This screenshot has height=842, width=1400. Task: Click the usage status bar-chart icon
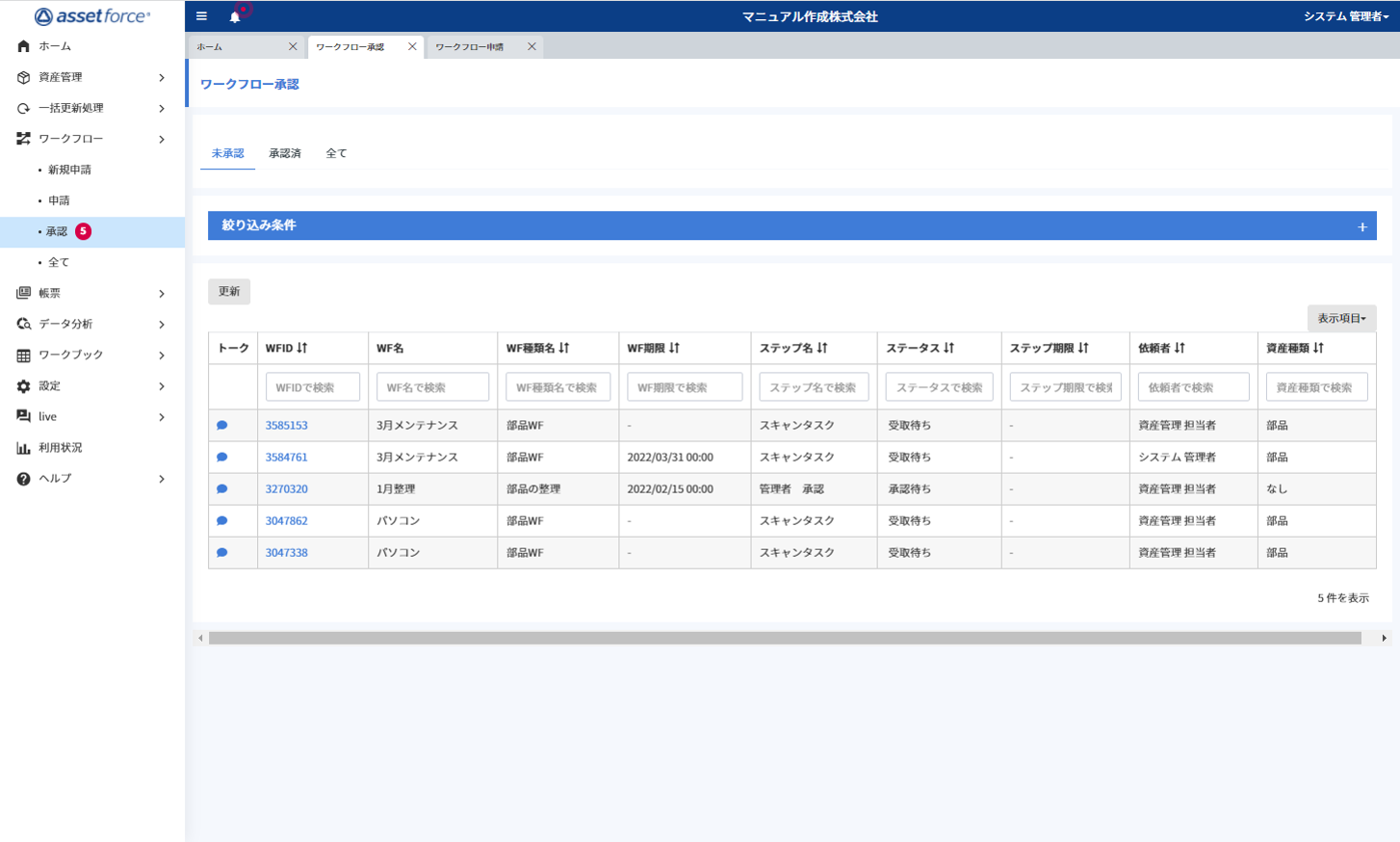tap(23, 447)
